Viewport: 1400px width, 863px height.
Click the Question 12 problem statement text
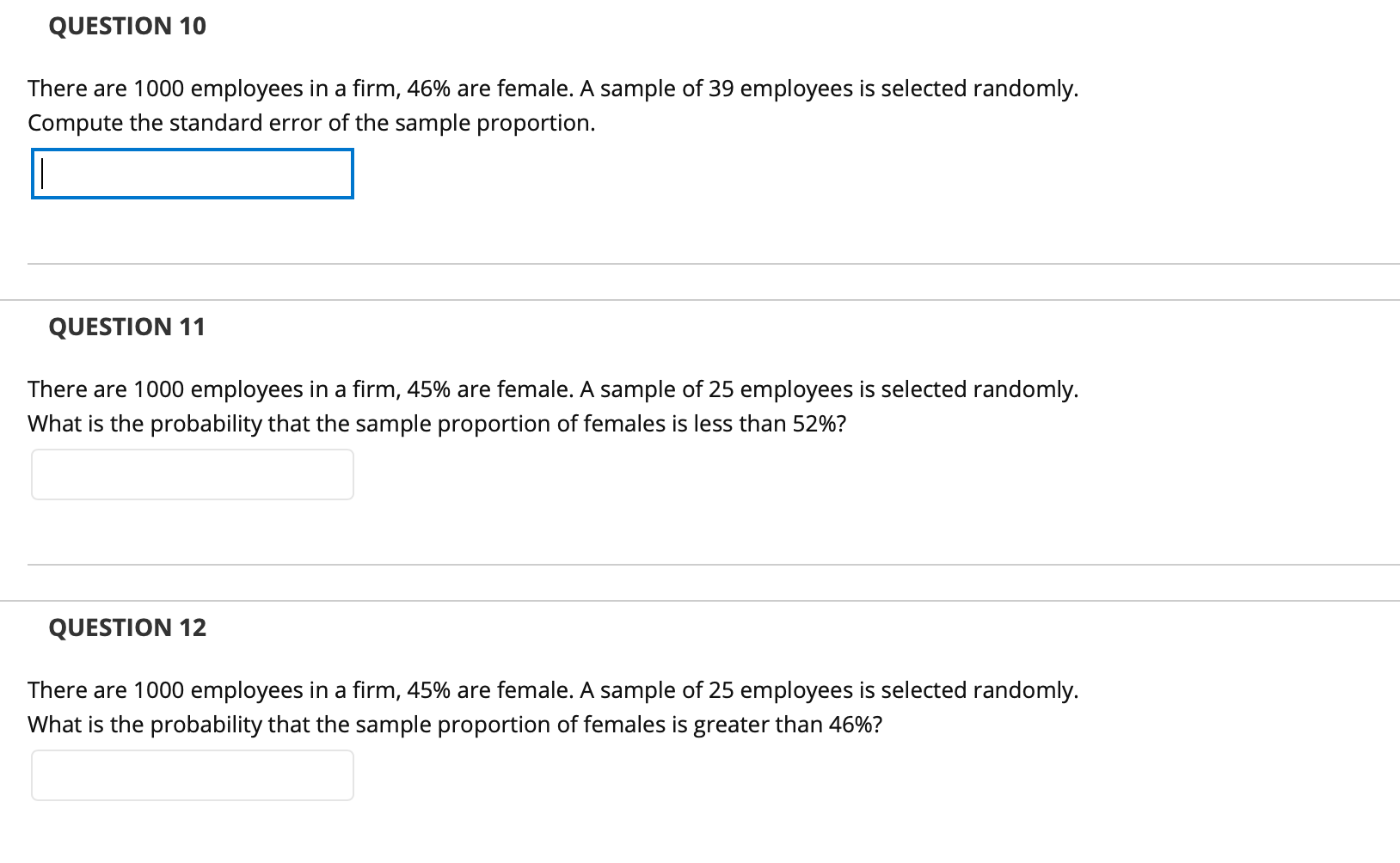tap(550, 706)
